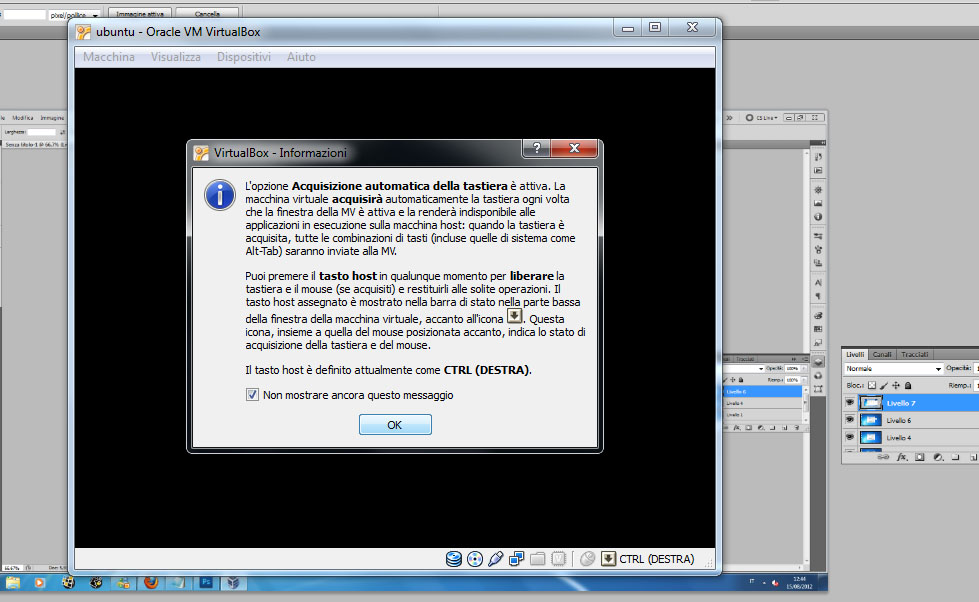Open the Paragraph panel icon in dock

pyautogui.click(x=818, y=296)
